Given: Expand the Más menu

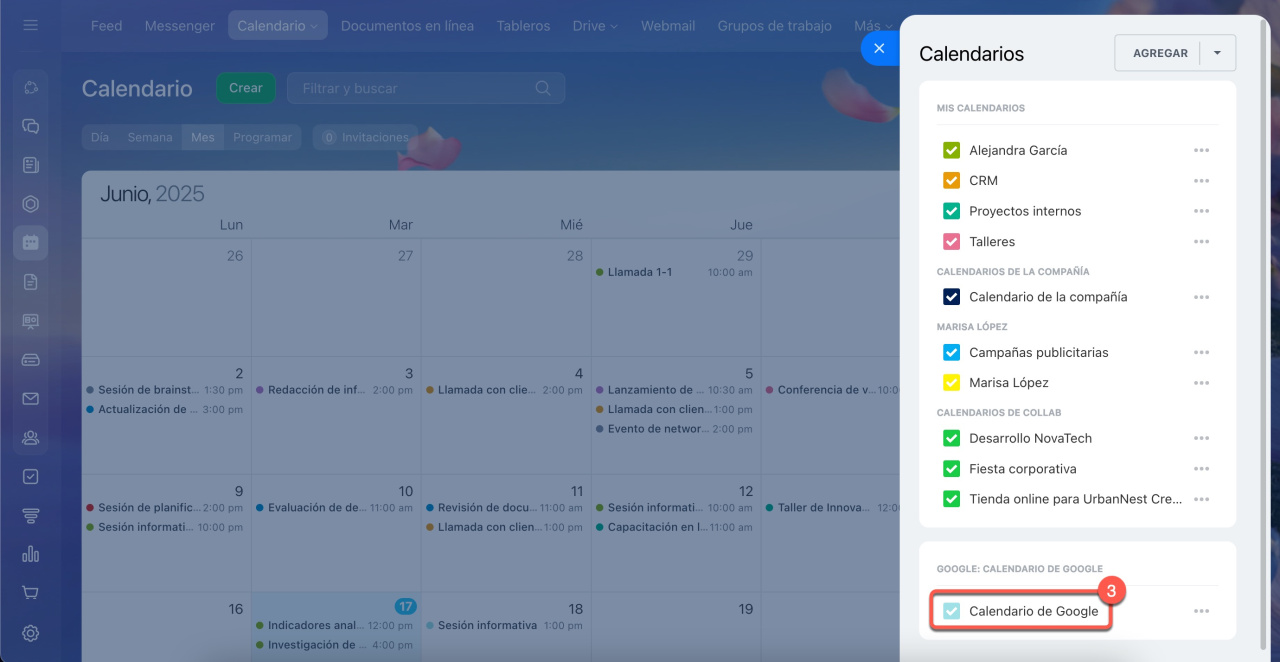Looking at the screenshot, I should (872, 26).
